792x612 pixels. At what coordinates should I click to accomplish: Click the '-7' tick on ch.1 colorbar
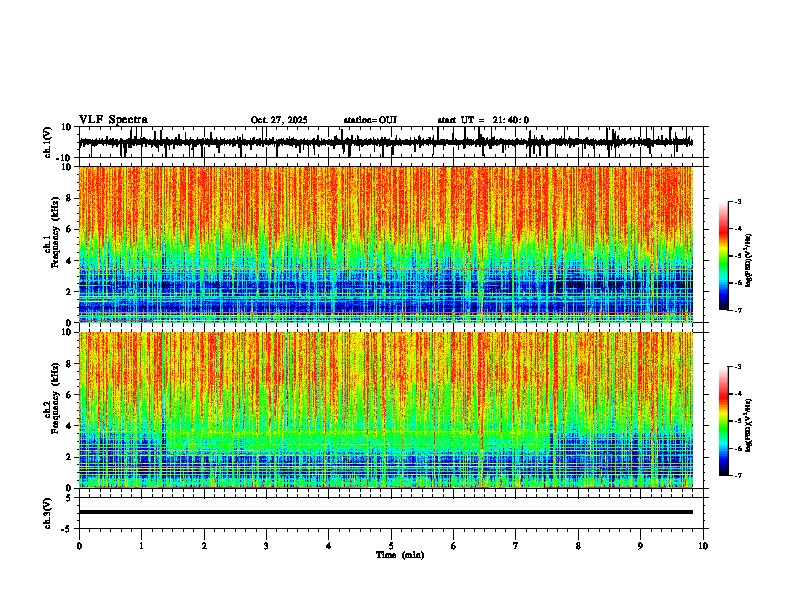tap(738, 310)
